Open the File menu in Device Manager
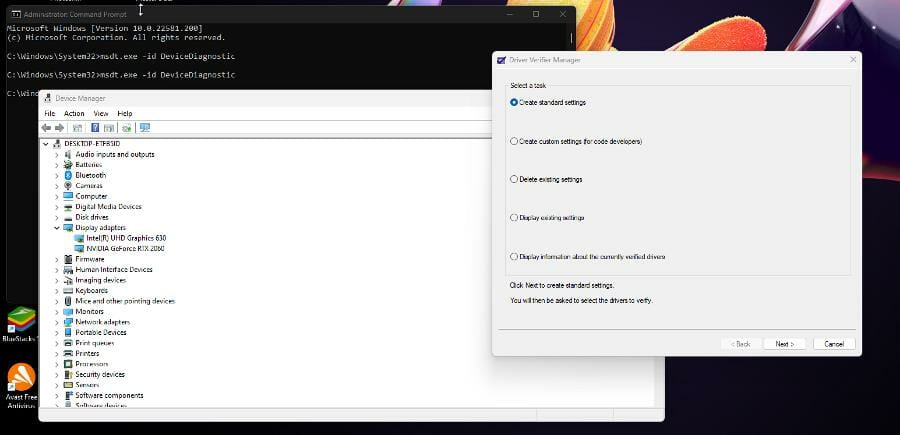The height and width of the screenshot is (435, 900). [49, 114]
